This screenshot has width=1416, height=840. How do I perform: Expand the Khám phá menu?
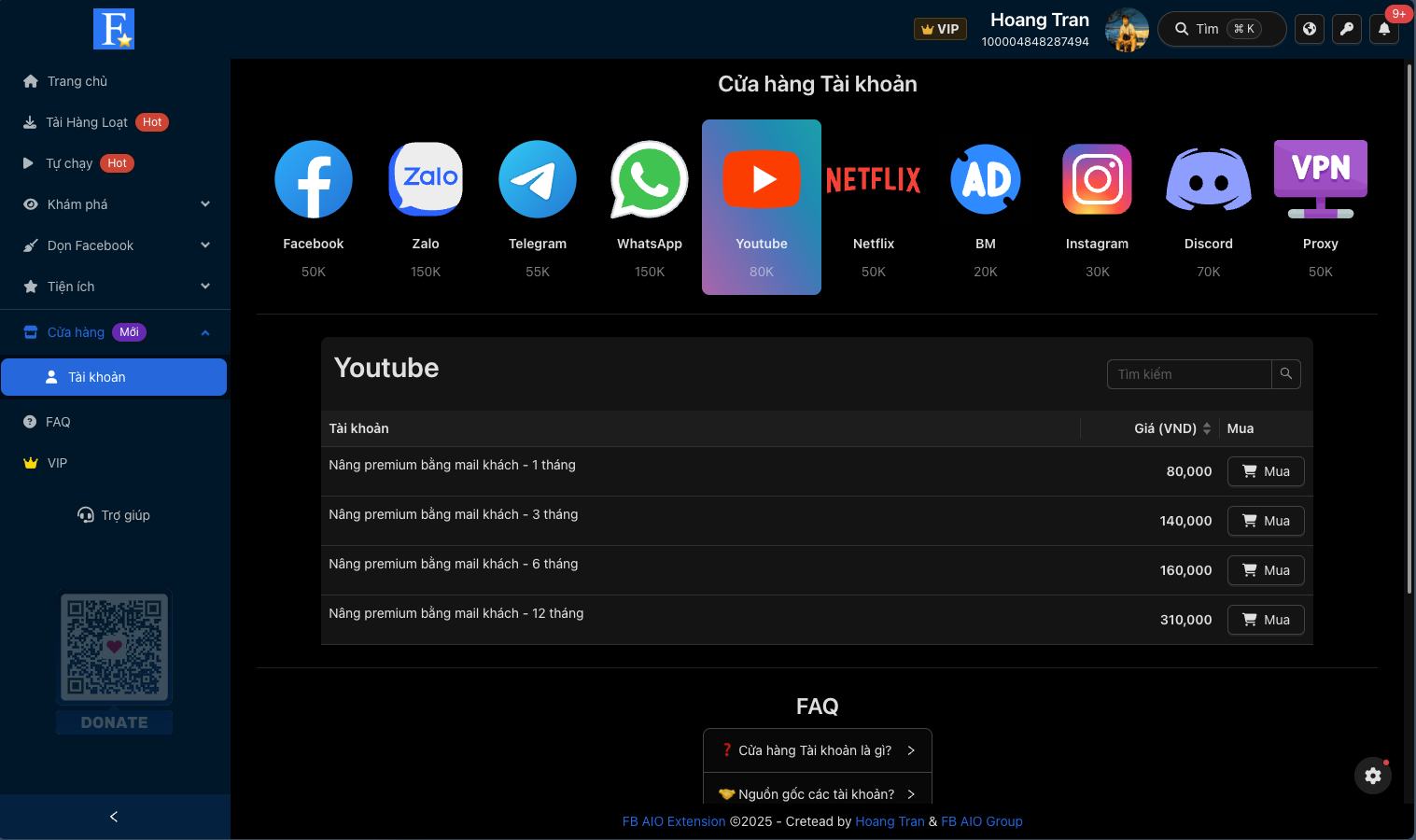(116, 204)
